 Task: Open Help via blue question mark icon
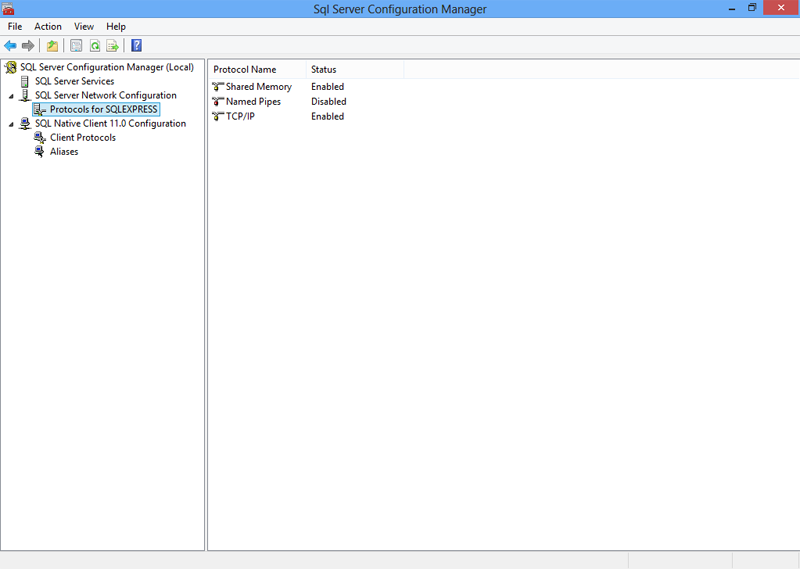[x=136, y=46]
